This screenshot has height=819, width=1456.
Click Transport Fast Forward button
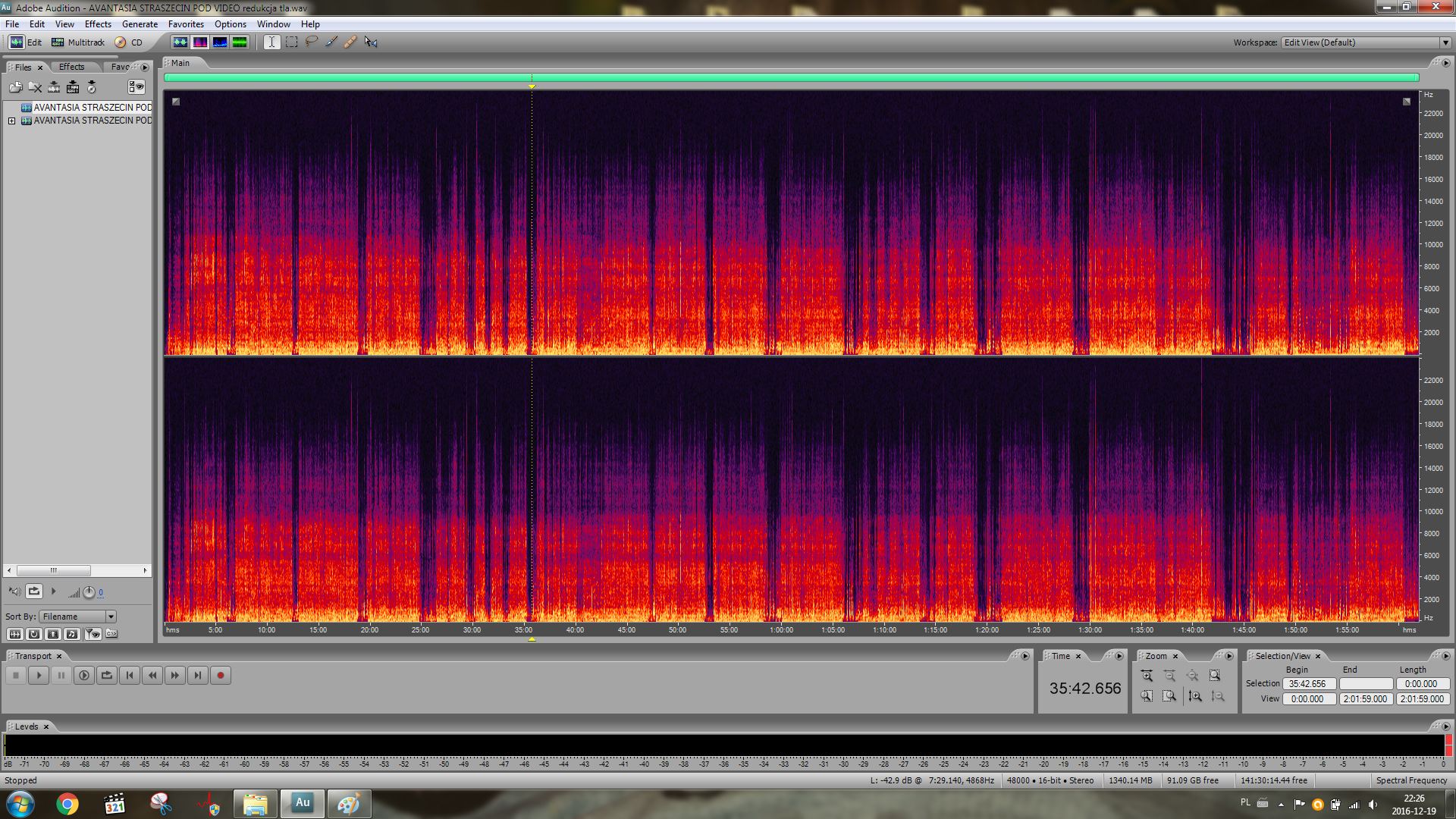pyautogui.click(x=175, y=676)
